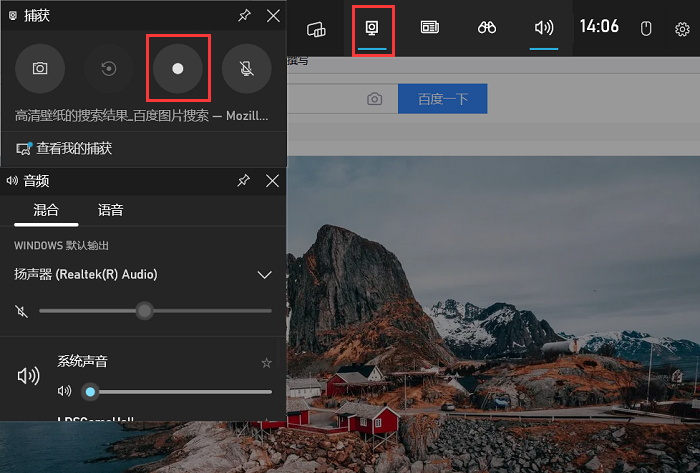
Task: Click the 音频 widget title
Action: [36, 181]
